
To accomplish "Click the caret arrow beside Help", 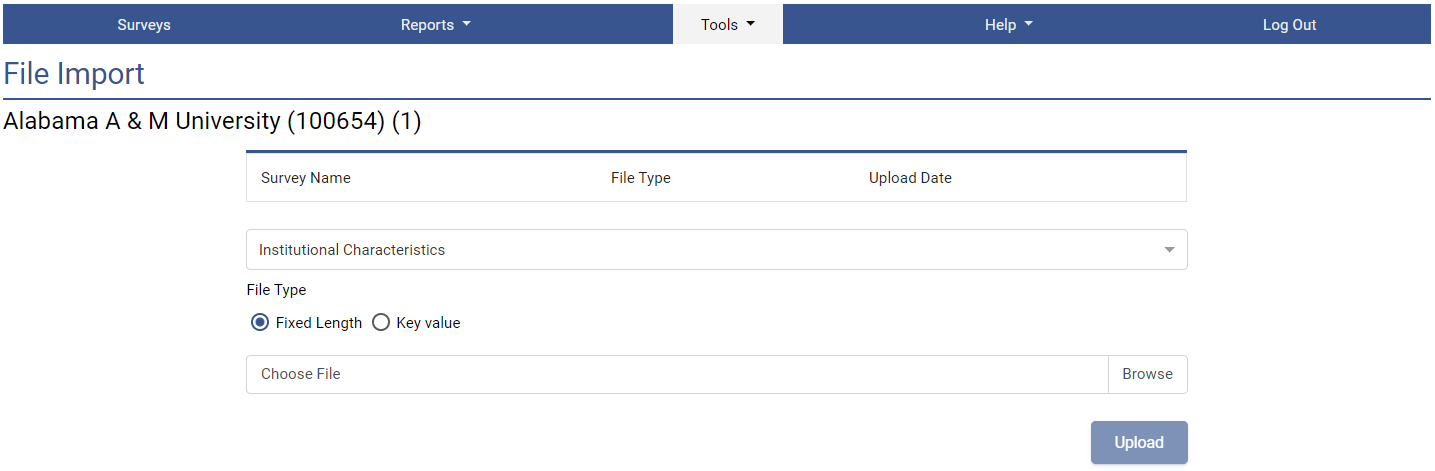I will (x=1029, y=25).
